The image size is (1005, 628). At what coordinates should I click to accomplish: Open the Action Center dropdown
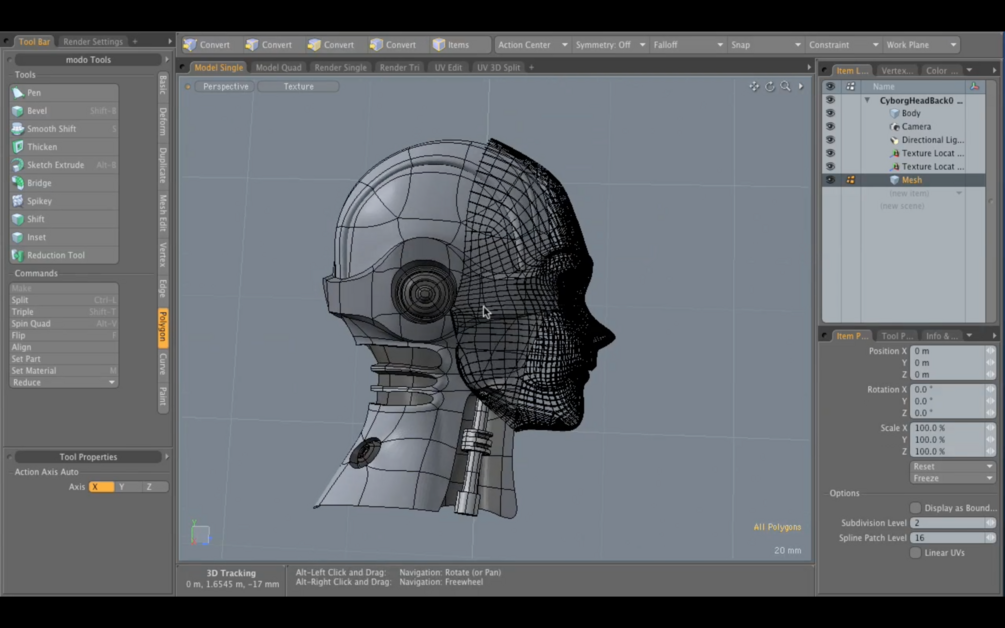[532, 45]
